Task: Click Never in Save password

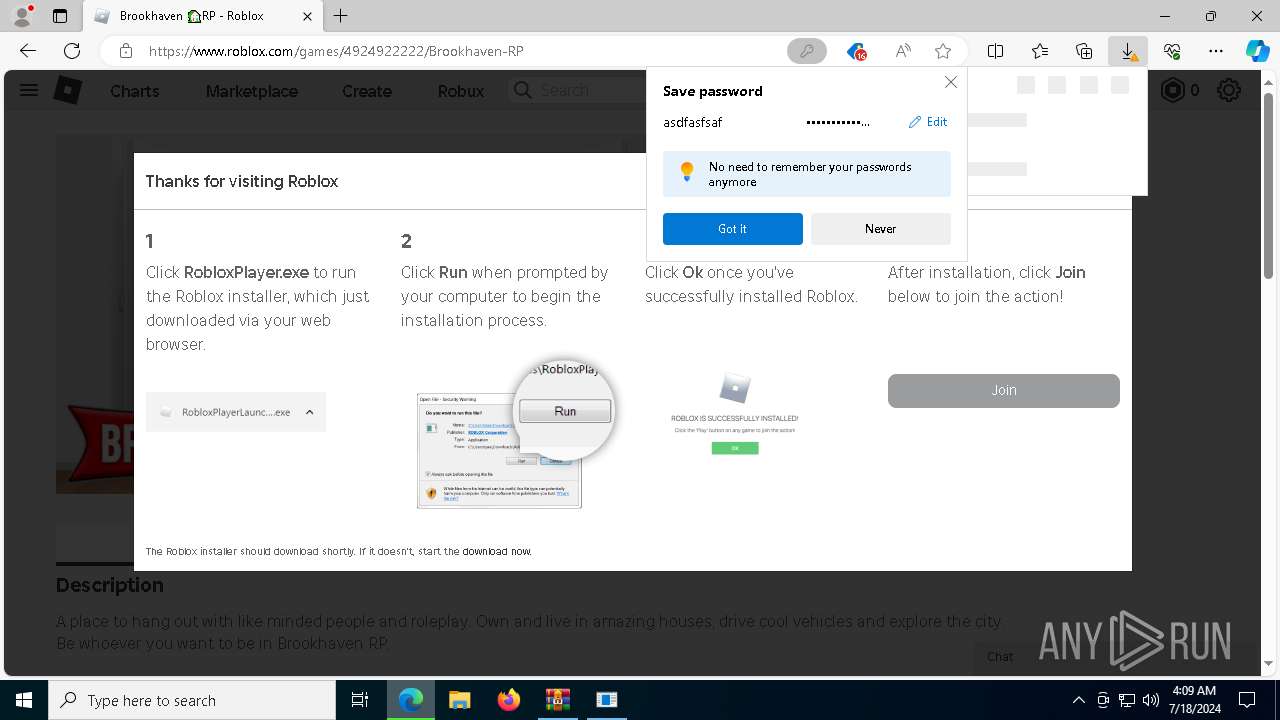Action: point(881,229)
